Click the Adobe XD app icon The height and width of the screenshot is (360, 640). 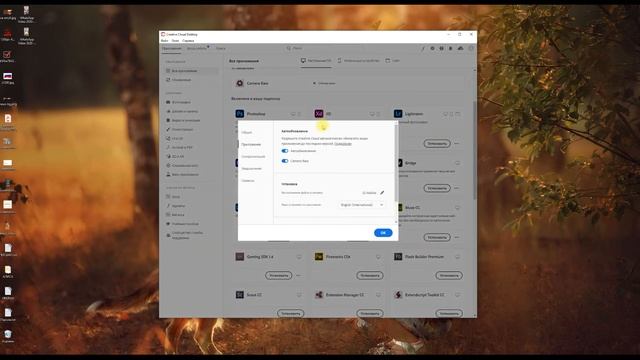(319, 113)
